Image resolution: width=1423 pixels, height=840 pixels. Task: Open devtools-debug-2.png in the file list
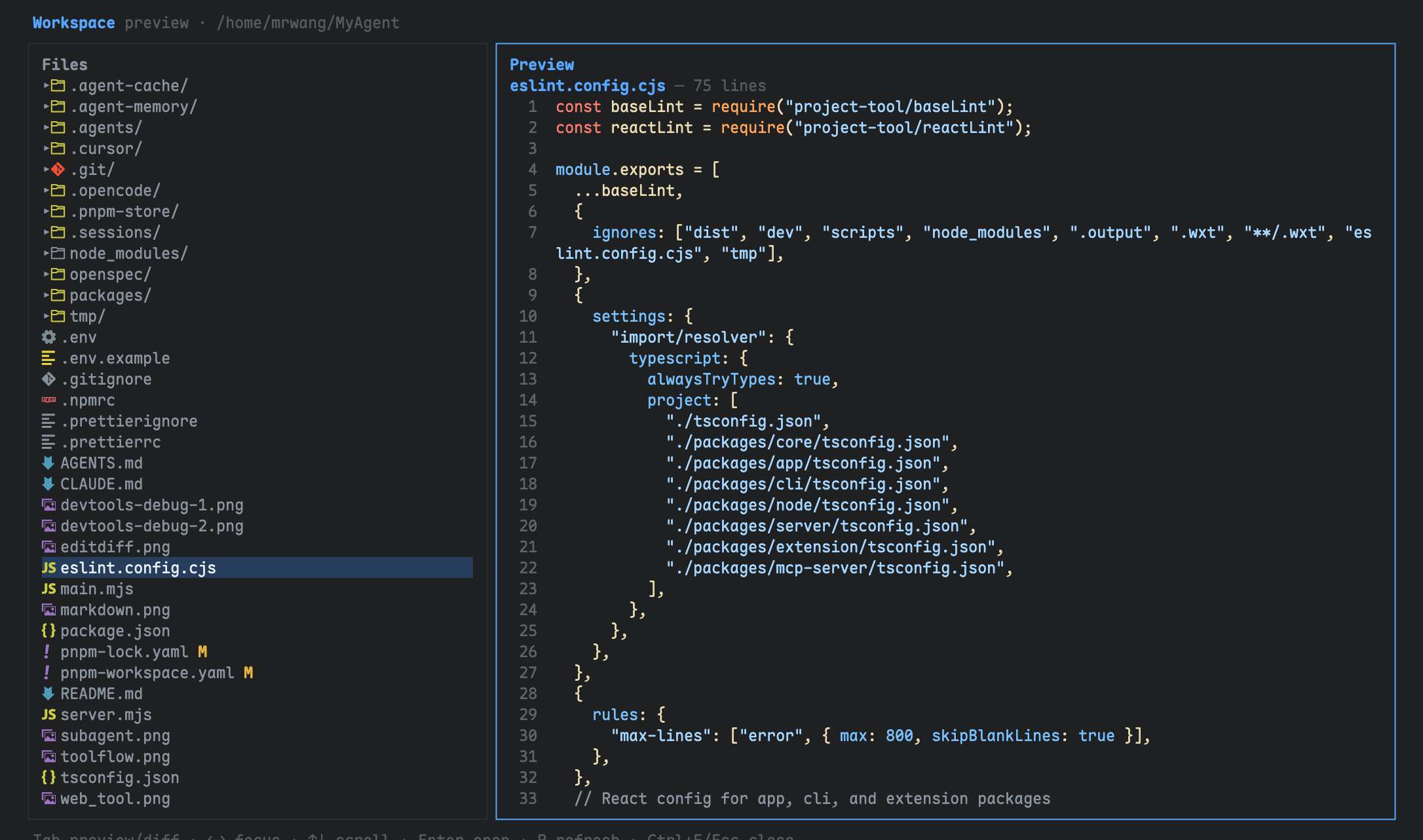152,526
